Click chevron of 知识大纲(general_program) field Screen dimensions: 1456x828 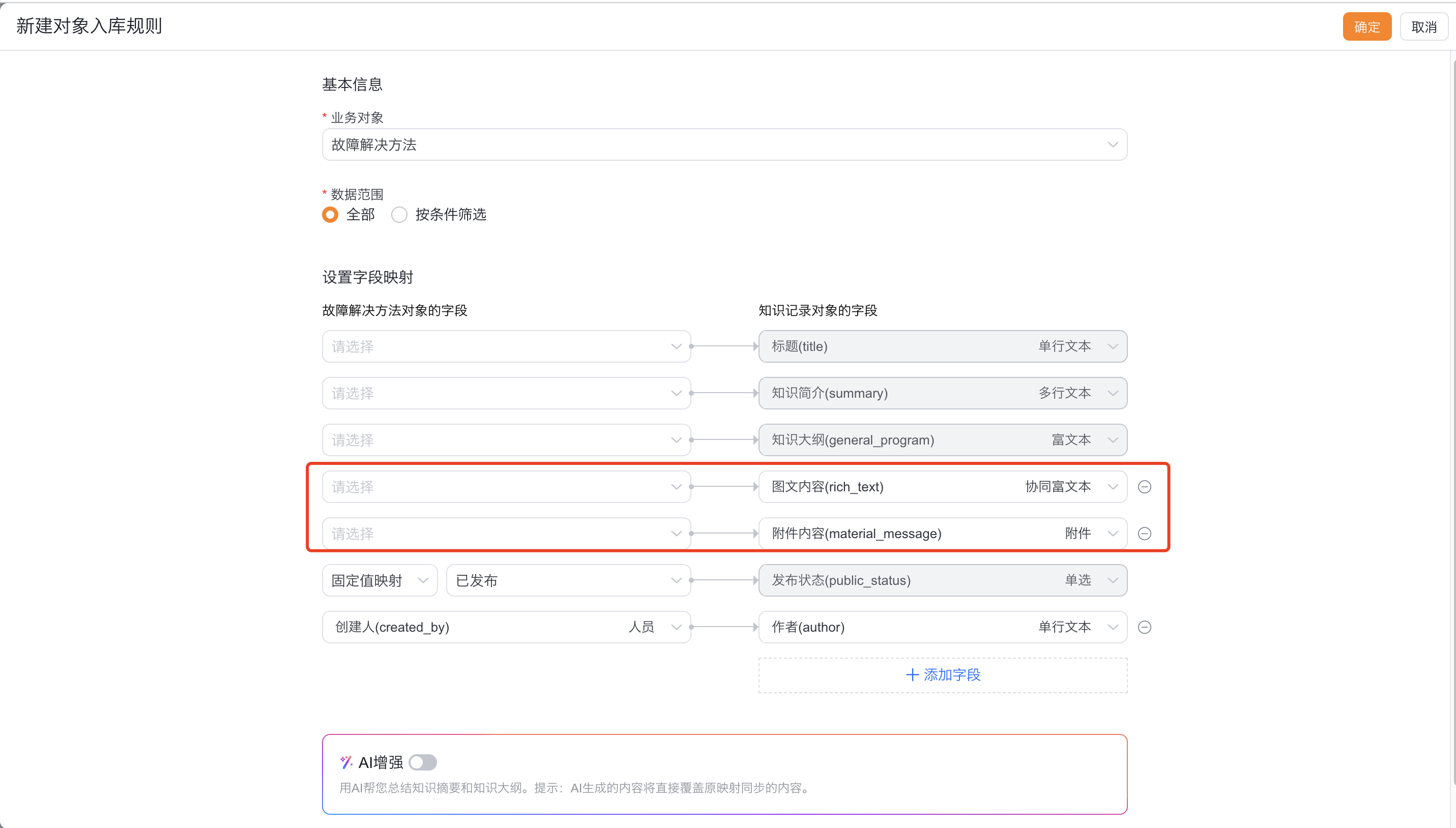1113,439
